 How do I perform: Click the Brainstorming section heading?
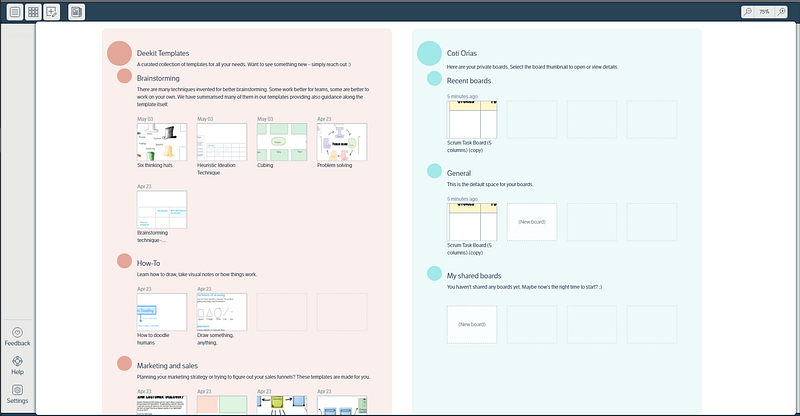click(158, 78)
